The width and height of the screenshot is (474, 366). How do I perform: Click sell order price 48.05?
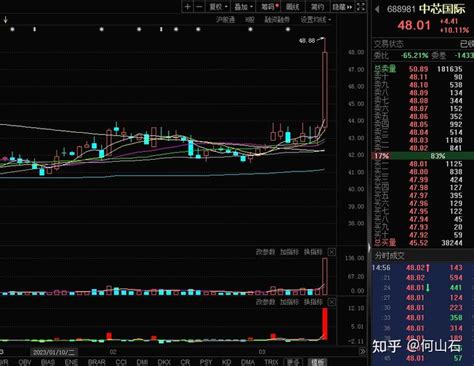click(418, 124)
